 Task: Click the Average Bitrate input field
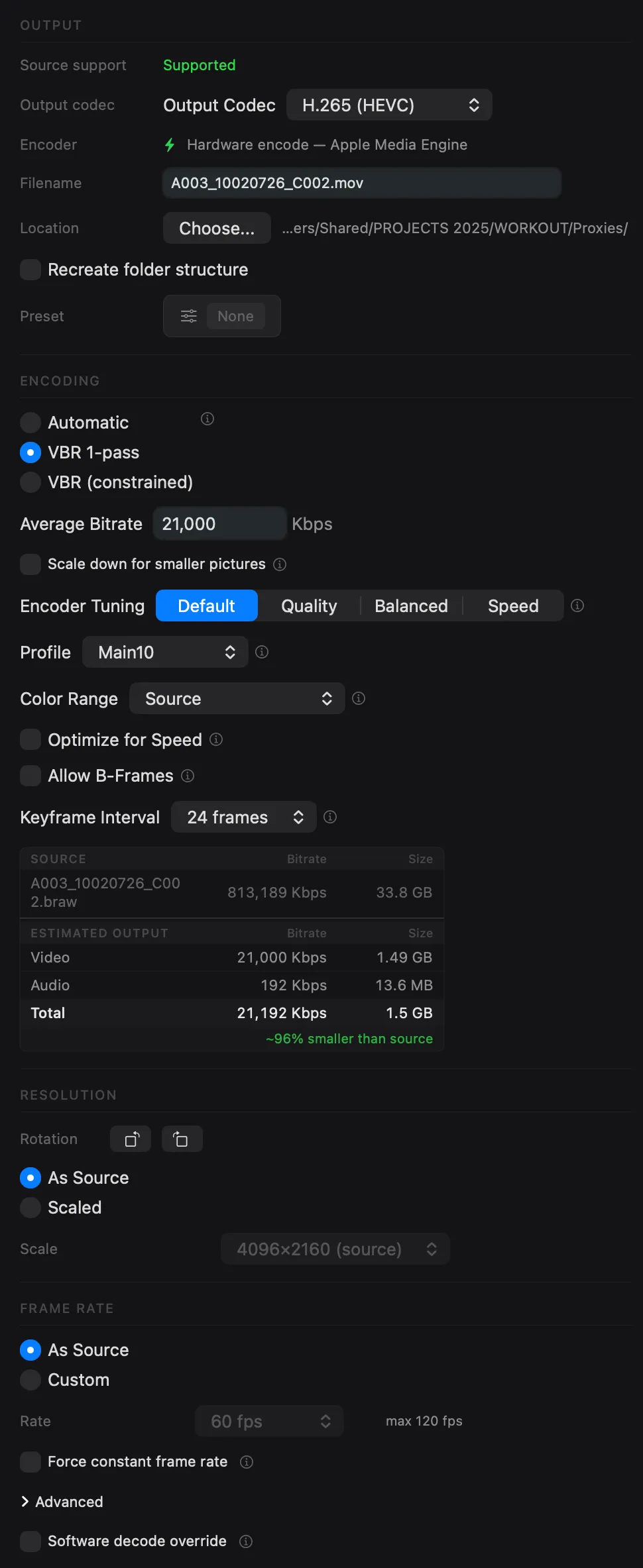(x=219, y=523)
